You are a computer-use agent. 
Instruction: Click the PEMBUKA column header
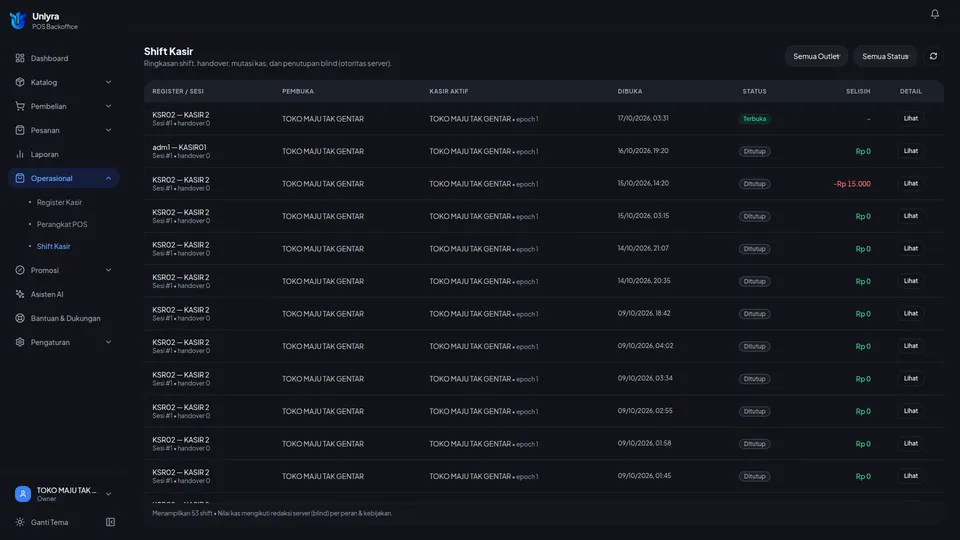[x=298, y=91]
